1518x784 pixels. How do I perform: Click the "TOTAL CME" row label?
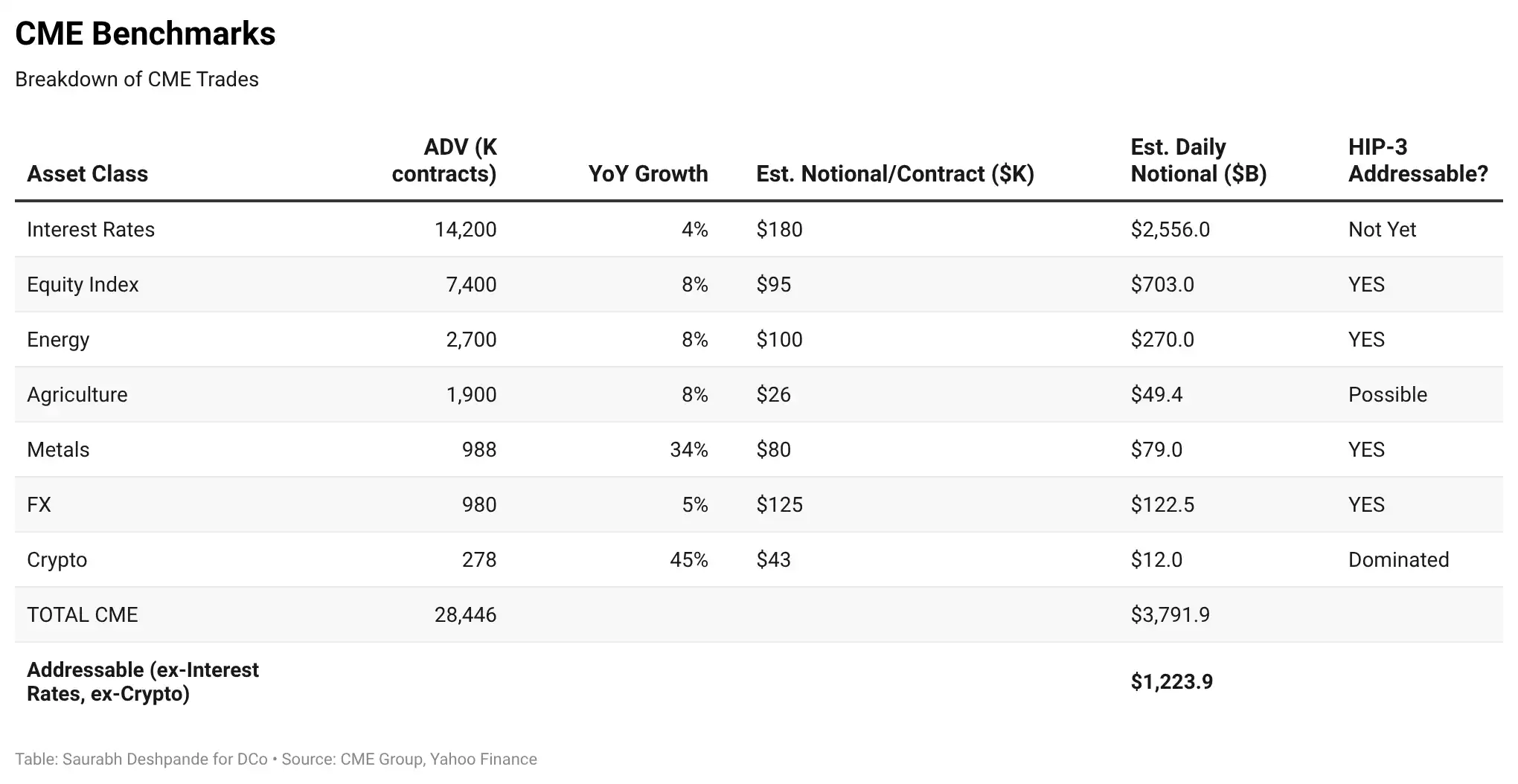pos(83,614)
